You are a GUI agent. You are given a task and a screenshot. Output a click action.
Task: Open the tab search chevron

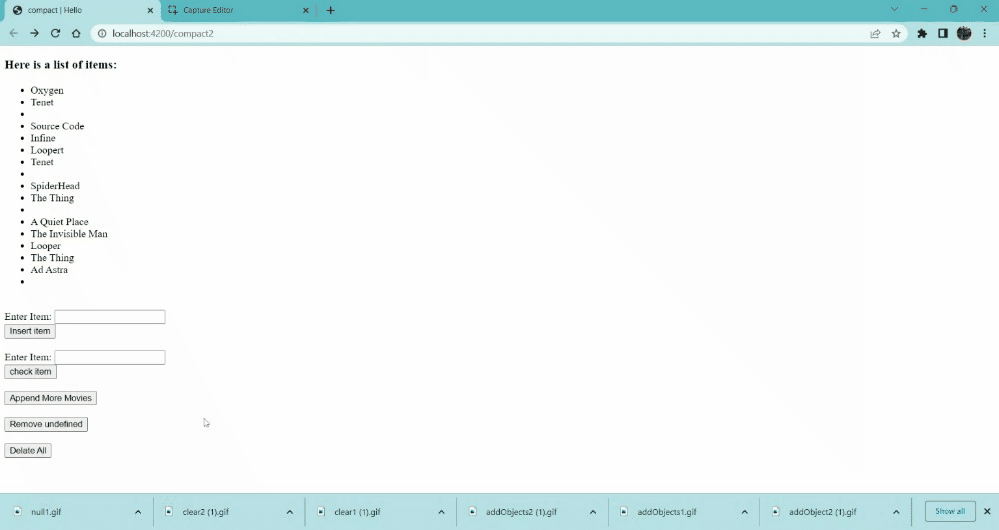pos(894,10)
